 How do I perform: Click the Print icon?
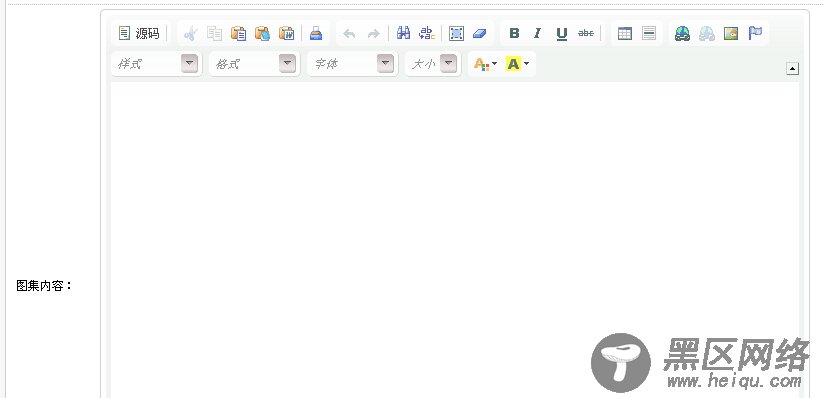point(315,34)
